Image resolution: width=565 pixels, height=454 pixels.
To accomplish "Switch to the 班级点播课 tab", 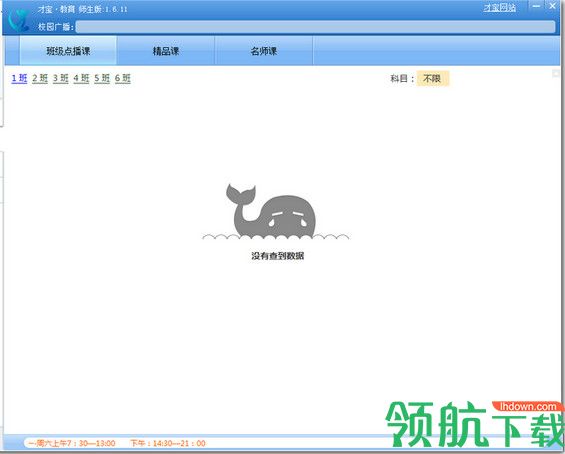I will point(68,51).
